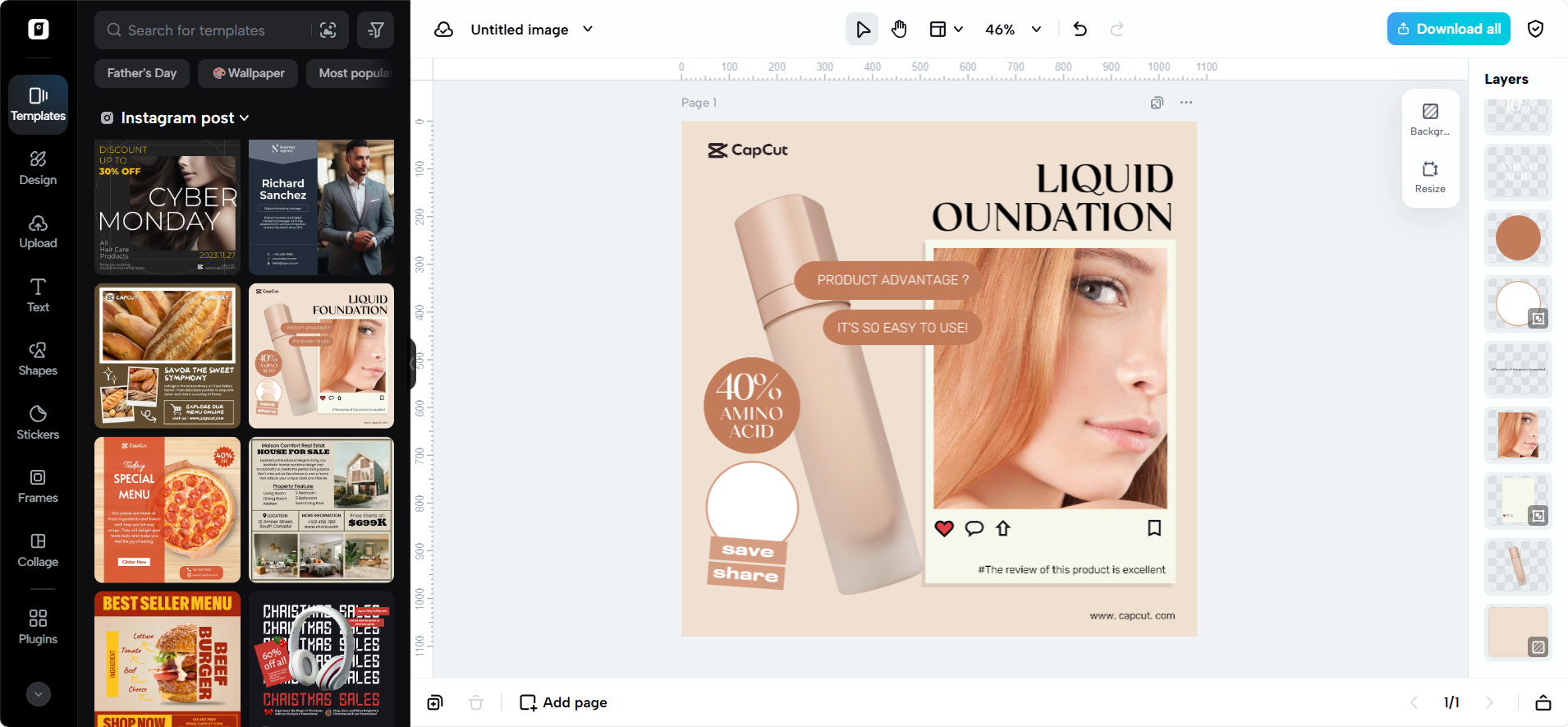Click the LIQUID FOUNDATION heading on canvas

pos(1052,199)
